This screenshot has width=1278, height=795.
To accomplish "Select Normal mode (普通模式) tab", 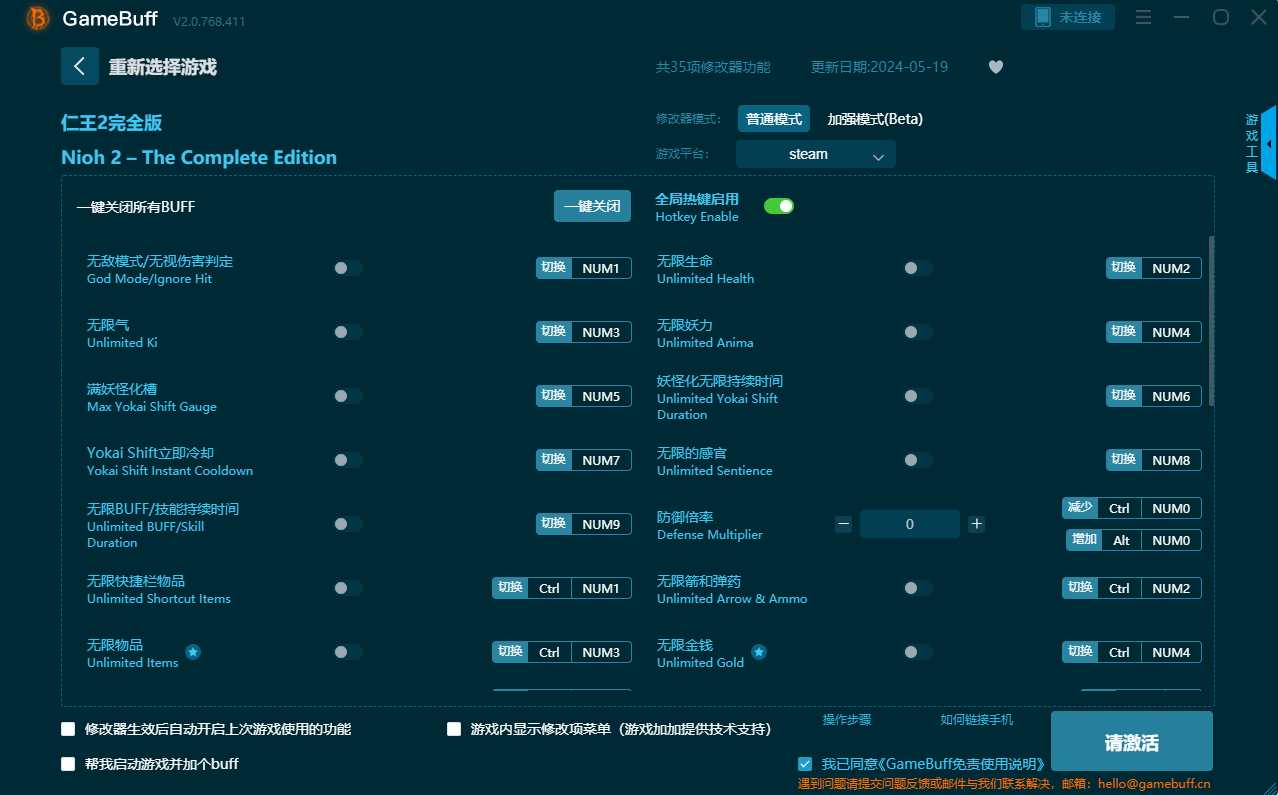I will click(x=774, y=119).
